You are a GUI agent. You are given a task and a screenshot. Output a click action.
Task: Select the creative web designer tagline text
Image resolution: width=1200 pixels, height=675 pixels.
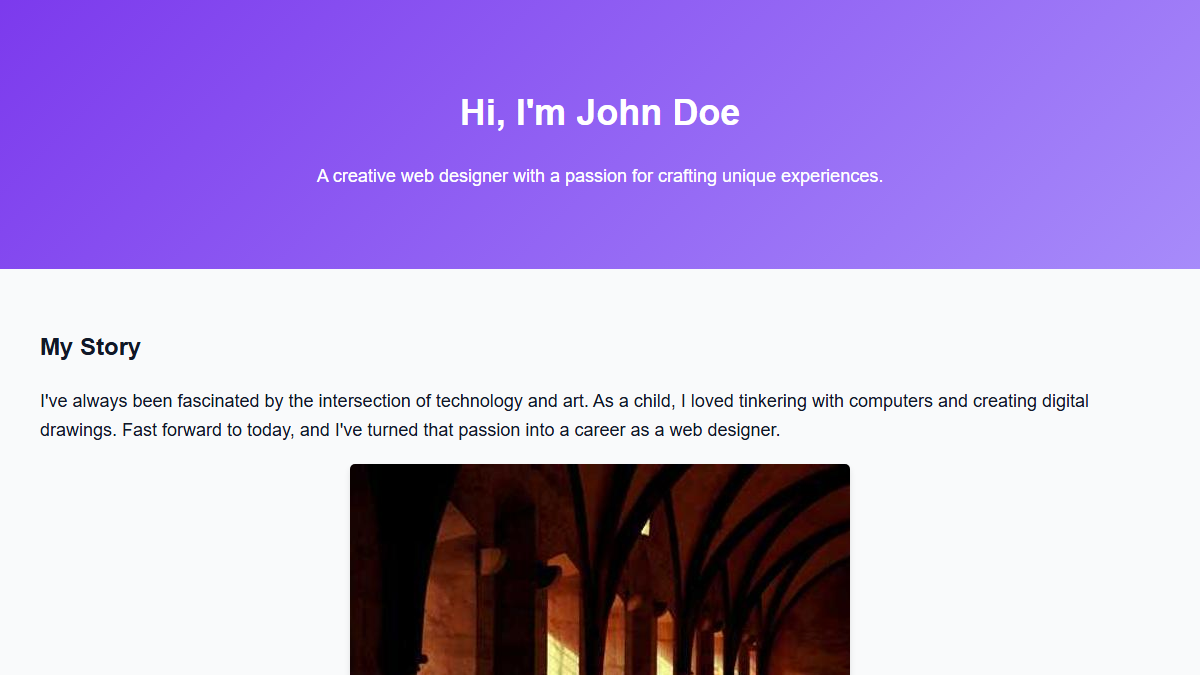599,176
